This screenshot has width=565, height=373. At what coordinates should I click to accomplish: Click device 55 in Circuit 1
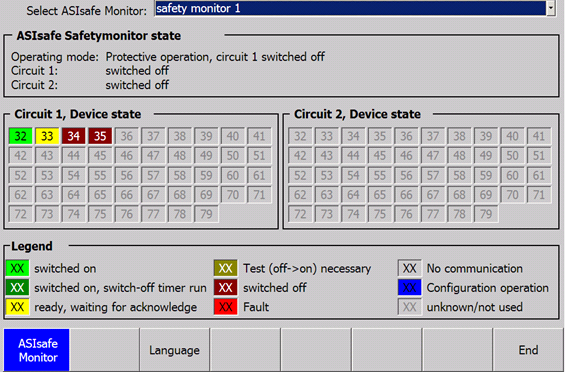pos(100,176)
